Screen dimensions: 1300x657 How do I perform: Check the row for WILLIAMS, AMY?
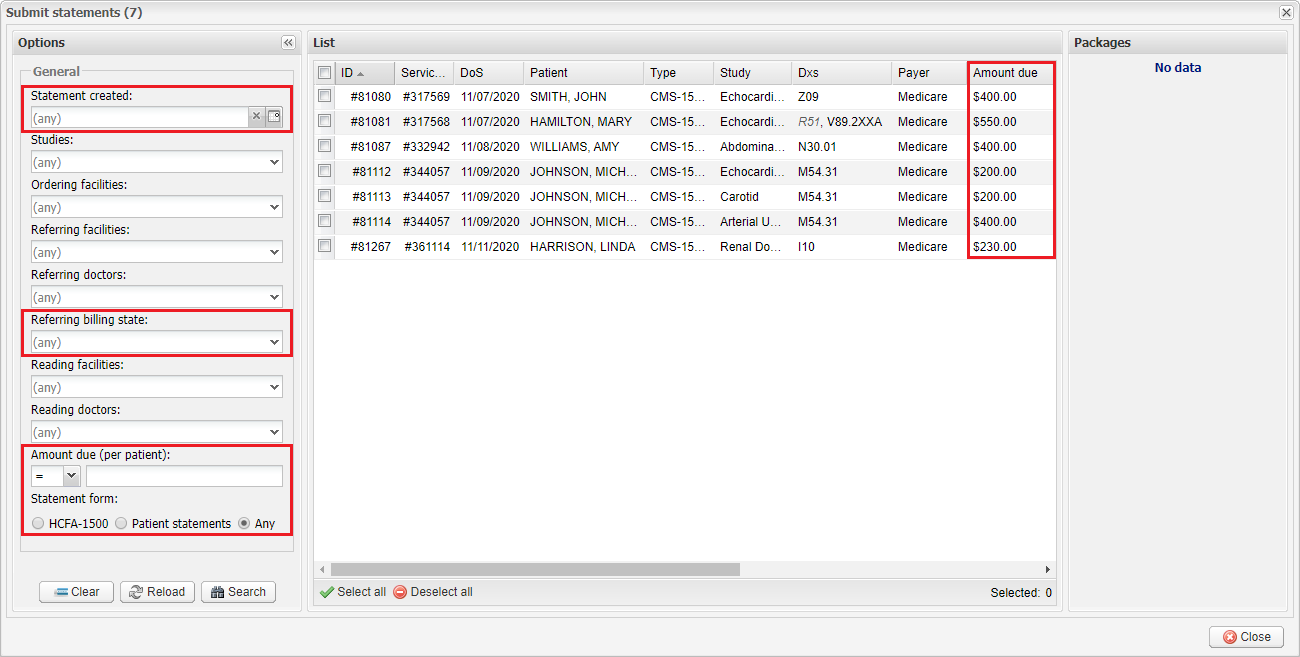(324, 146)
